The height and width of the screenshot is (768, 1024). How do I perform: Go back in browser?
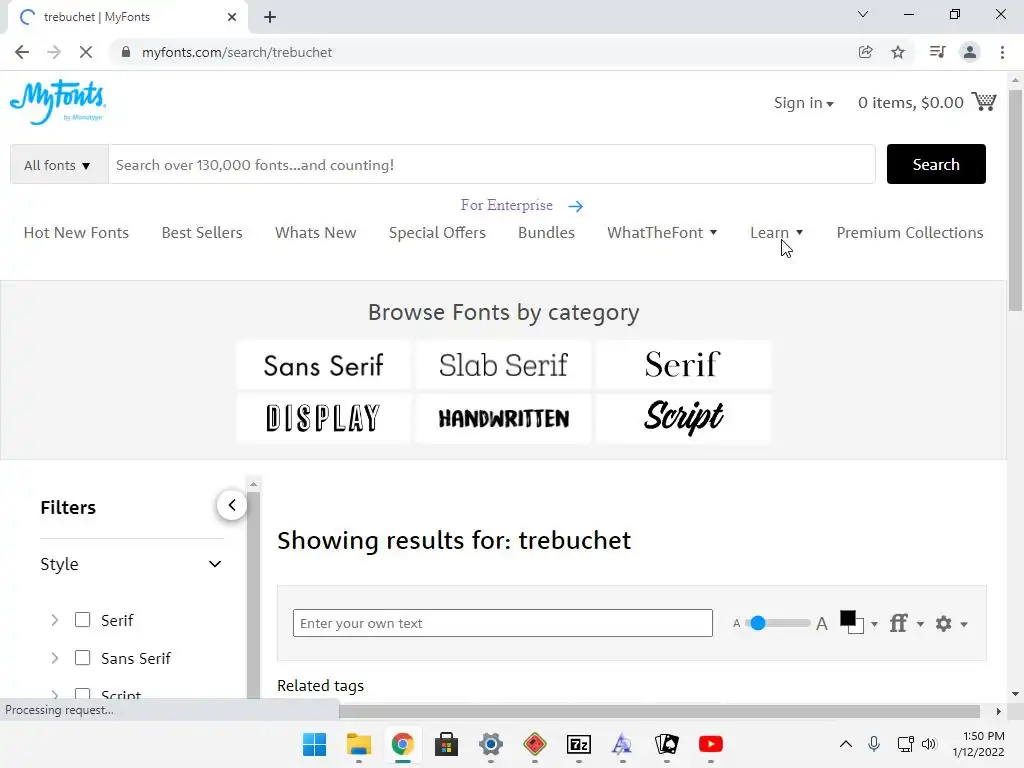click(22, 52)
